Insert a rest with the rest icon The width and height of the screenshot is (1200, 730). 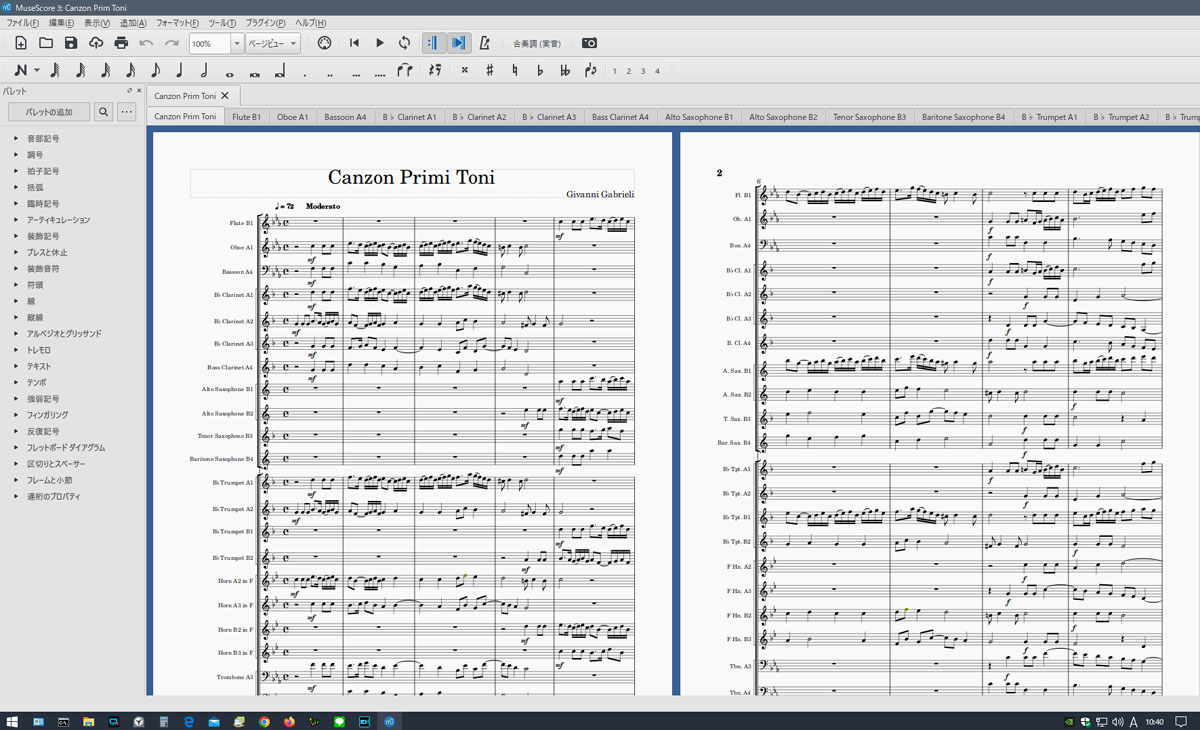click(x=435, y=71)
